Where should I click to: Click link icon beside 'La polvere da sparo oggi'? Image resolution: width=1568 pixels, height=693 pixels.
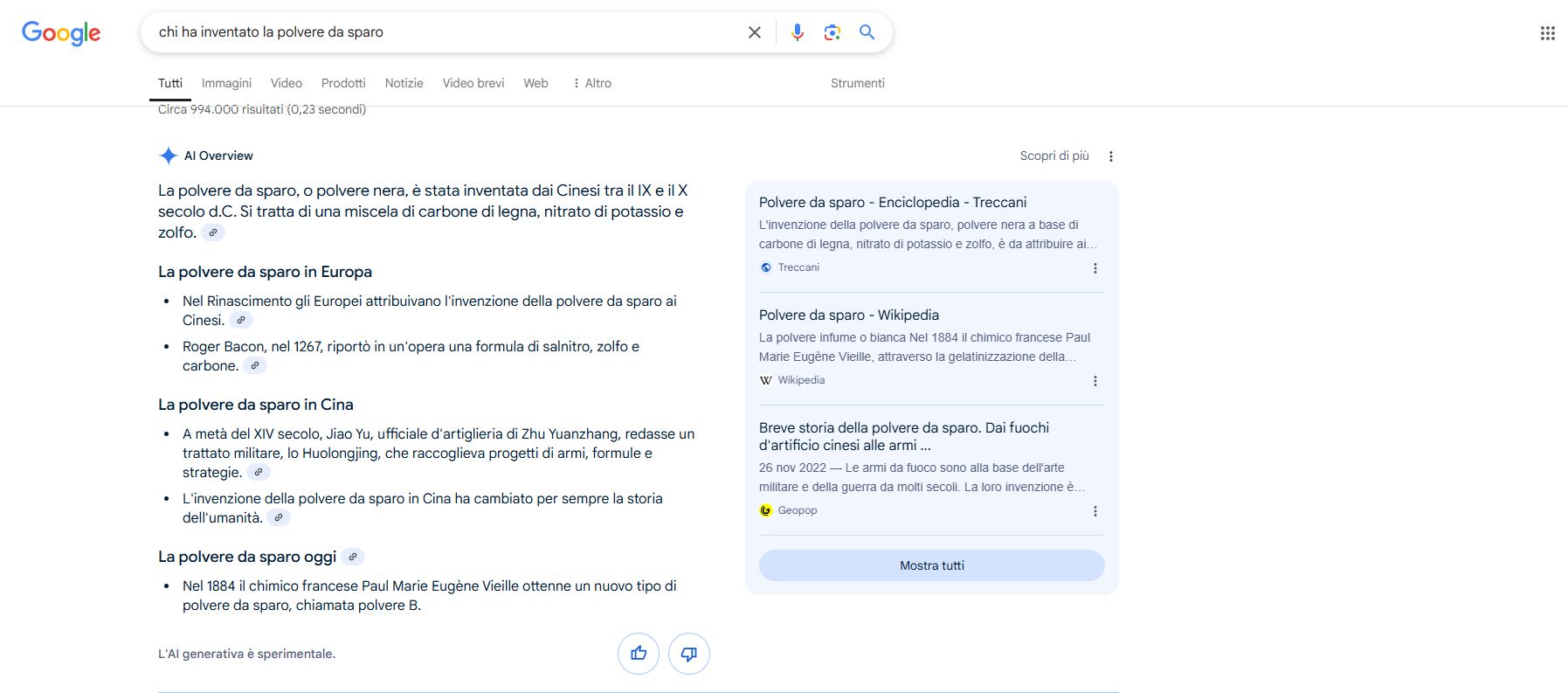353,557
